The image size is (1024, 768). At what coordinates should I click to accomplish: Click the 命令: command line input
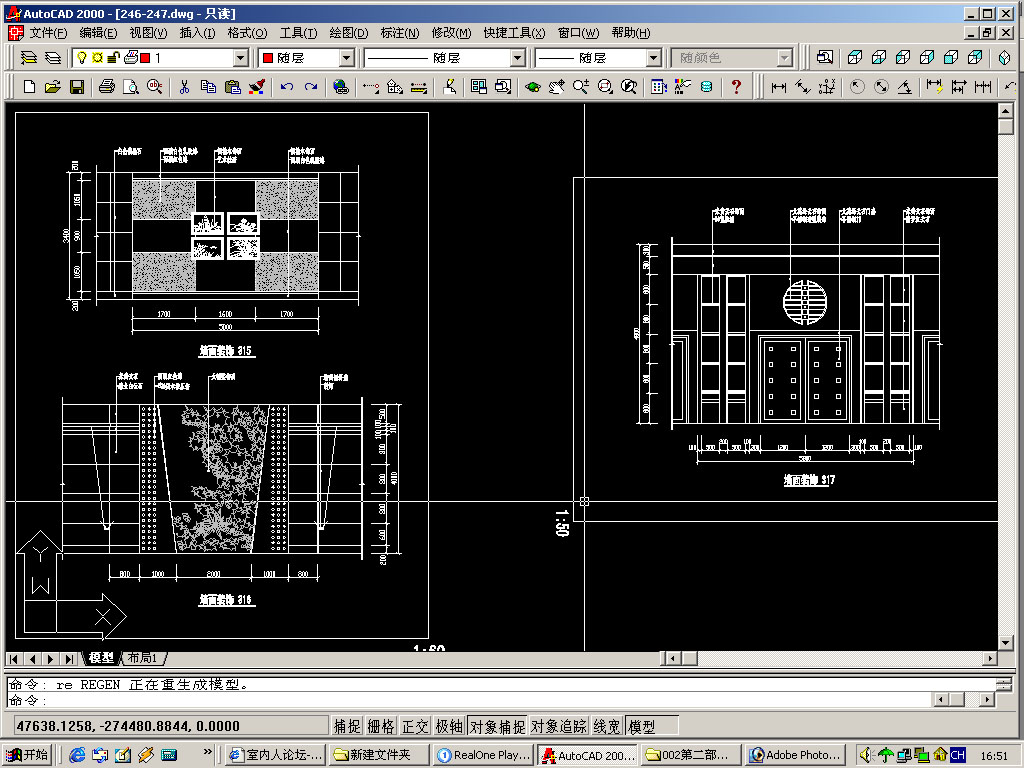(x=470, y=701)
